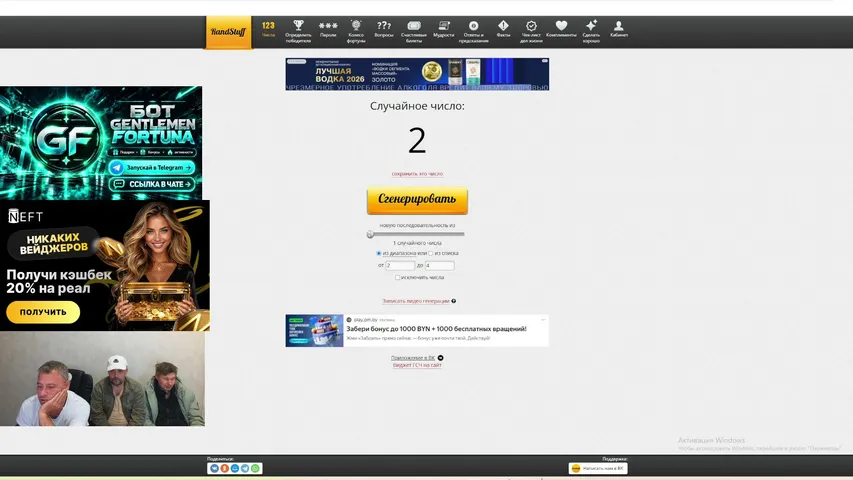The width and height of the screenshot is (853, 480).
Task: Select the 123 Числа section
Action: click(x=268, y=29)
